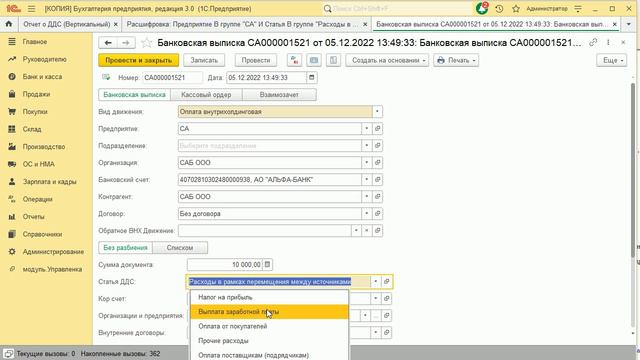
Task: Click the report icon before Создать на основании
Action: click(333, 60)
